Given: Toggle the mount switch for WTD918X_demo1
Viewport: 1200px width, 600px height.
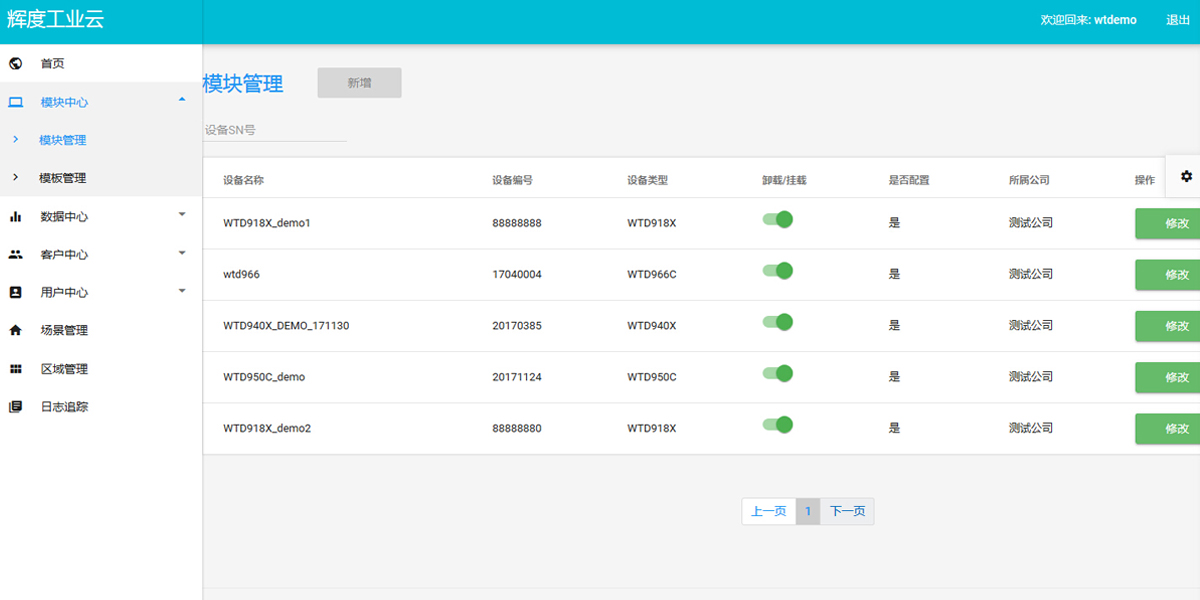Looking at the screenshot, I should (x=778, y=220).
